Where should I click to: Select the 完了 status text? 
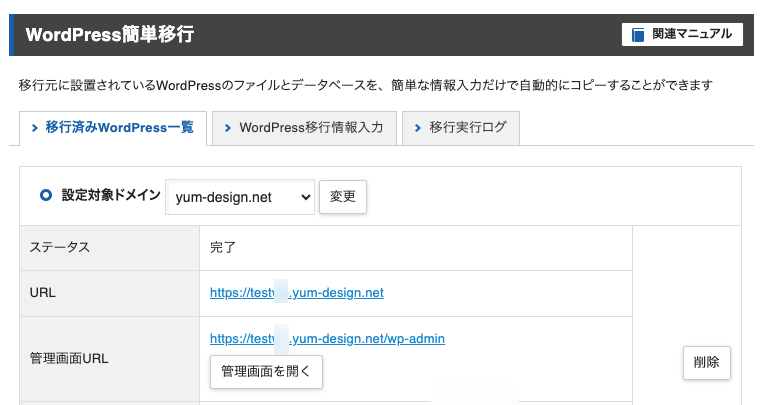[223, 247]
